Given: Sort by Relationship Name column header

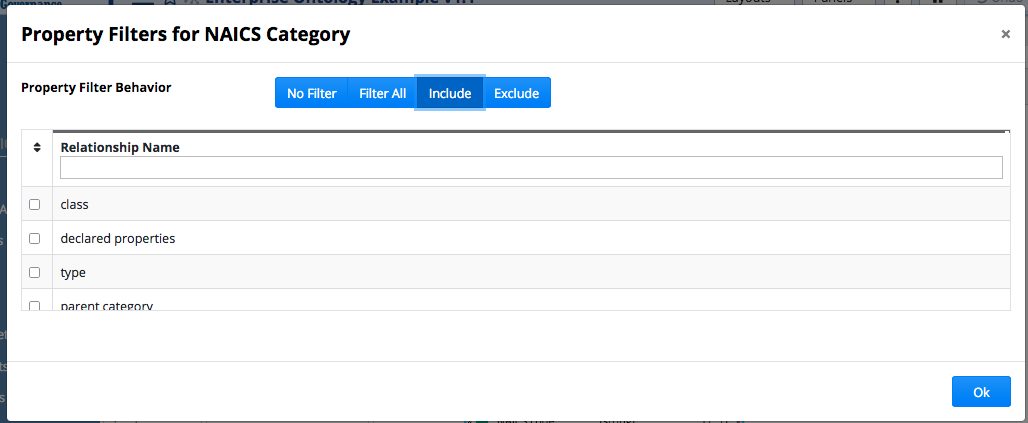Looking at the screenshot, I should point(120,147).
